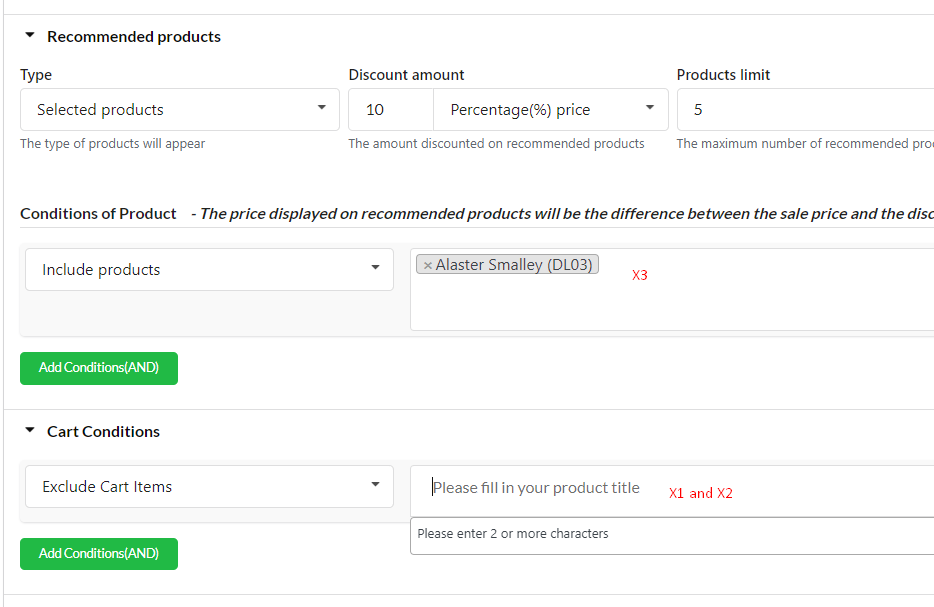Open the Selected products type dropdown
The height and width of the screenshot is (607, 934).
[x=179, y=110]
